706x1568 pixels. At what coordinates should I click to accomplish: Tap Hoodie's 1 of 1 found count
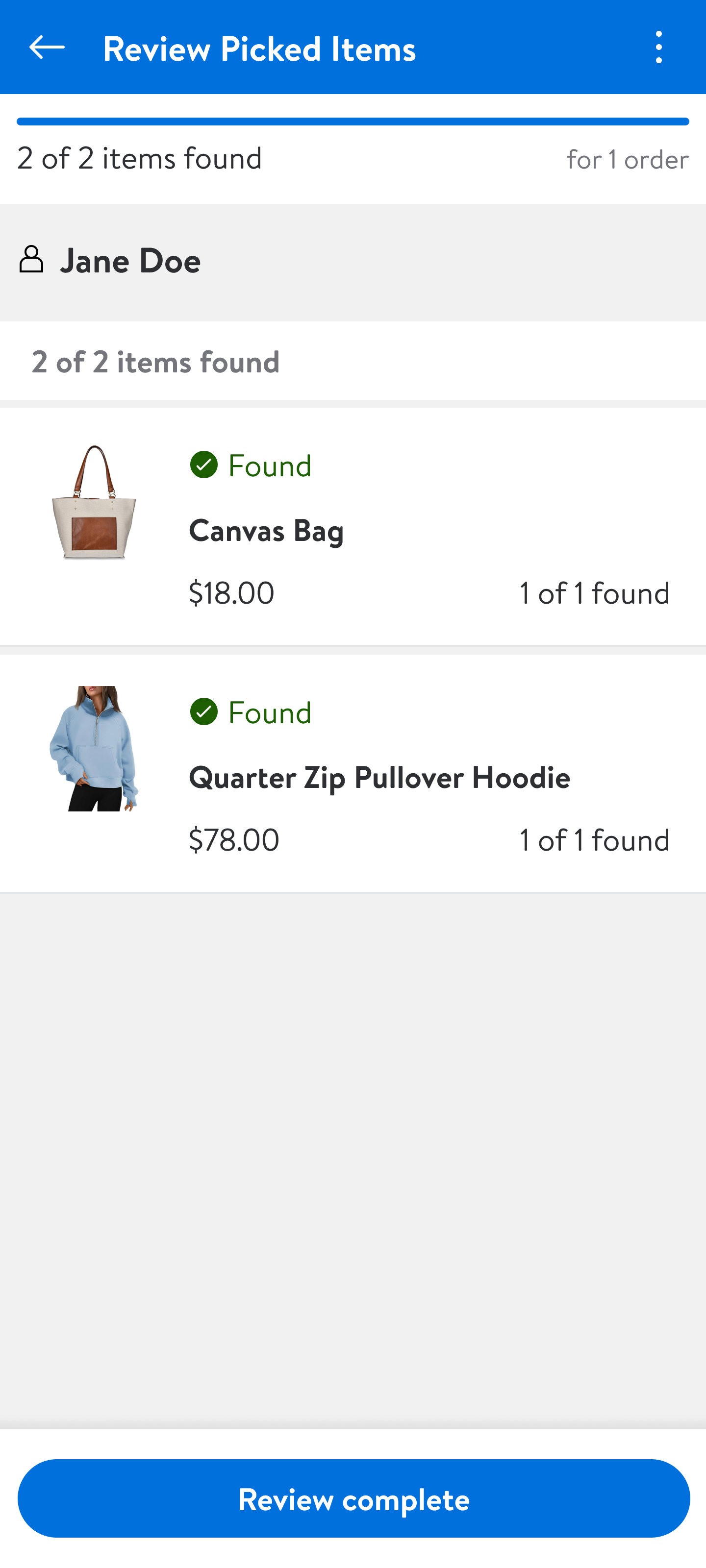pos(594,840)
